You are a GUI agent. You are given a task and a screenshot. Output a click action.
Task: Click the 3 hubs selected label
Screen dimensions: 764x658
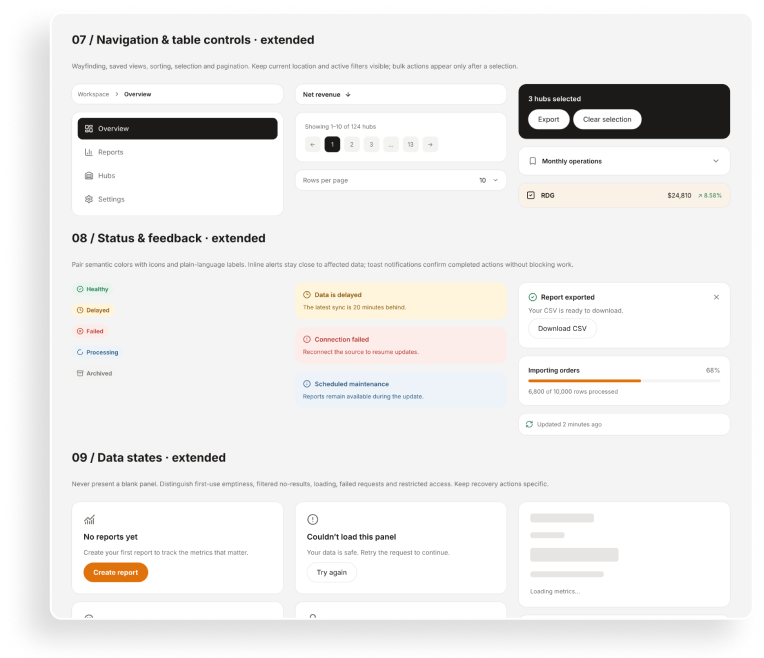(x=554, y=98)
